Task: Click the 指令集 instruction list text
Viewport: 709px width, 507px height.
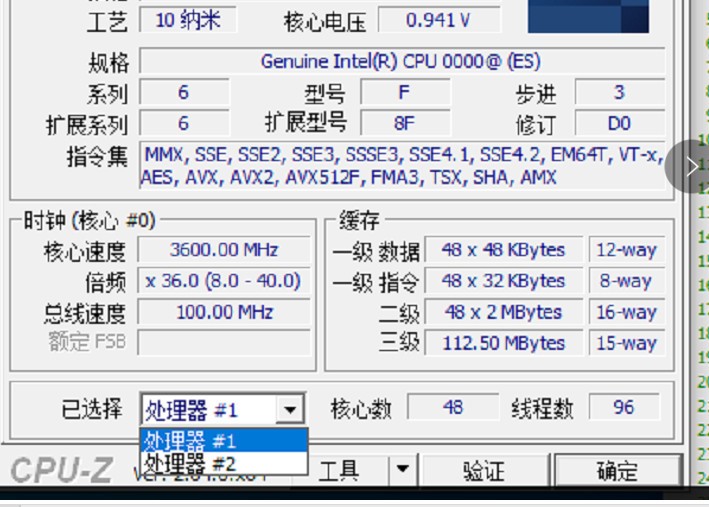Action: 402,166
